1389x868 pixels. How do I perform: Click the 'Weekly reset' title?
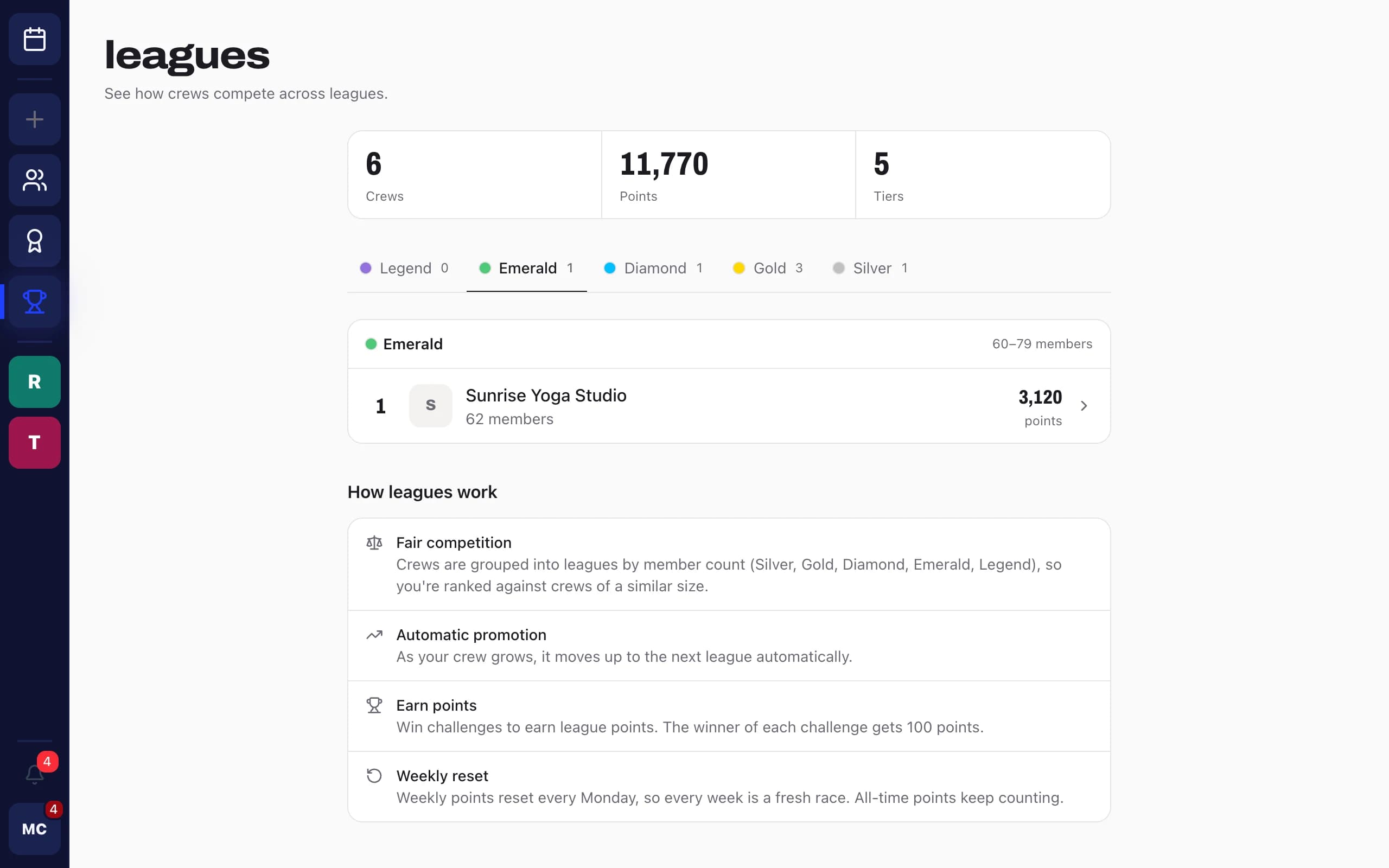click(442, 776)
